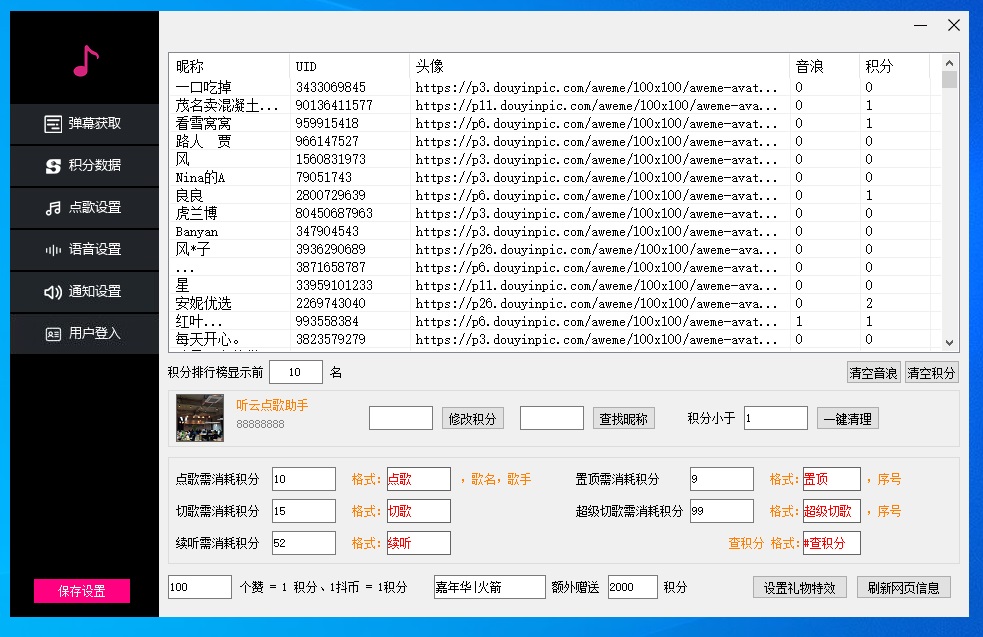The height and width of the screenshot is (637, 983).
Task: Click the 一键清理 button
Action: pyautogui.click(x=847, y=419)
